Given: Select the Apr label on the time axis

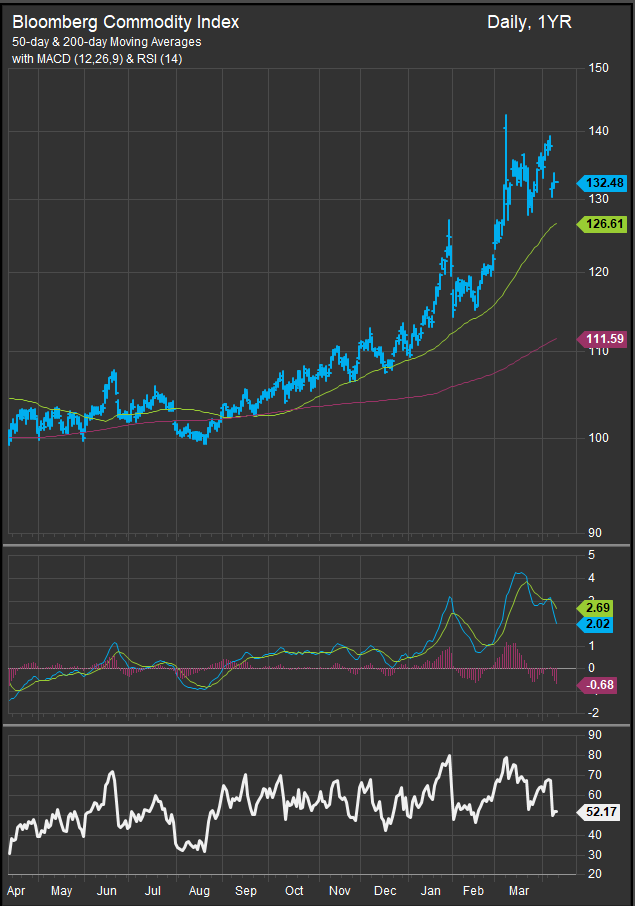Looking at the screenshot, I should click(17, 889).
